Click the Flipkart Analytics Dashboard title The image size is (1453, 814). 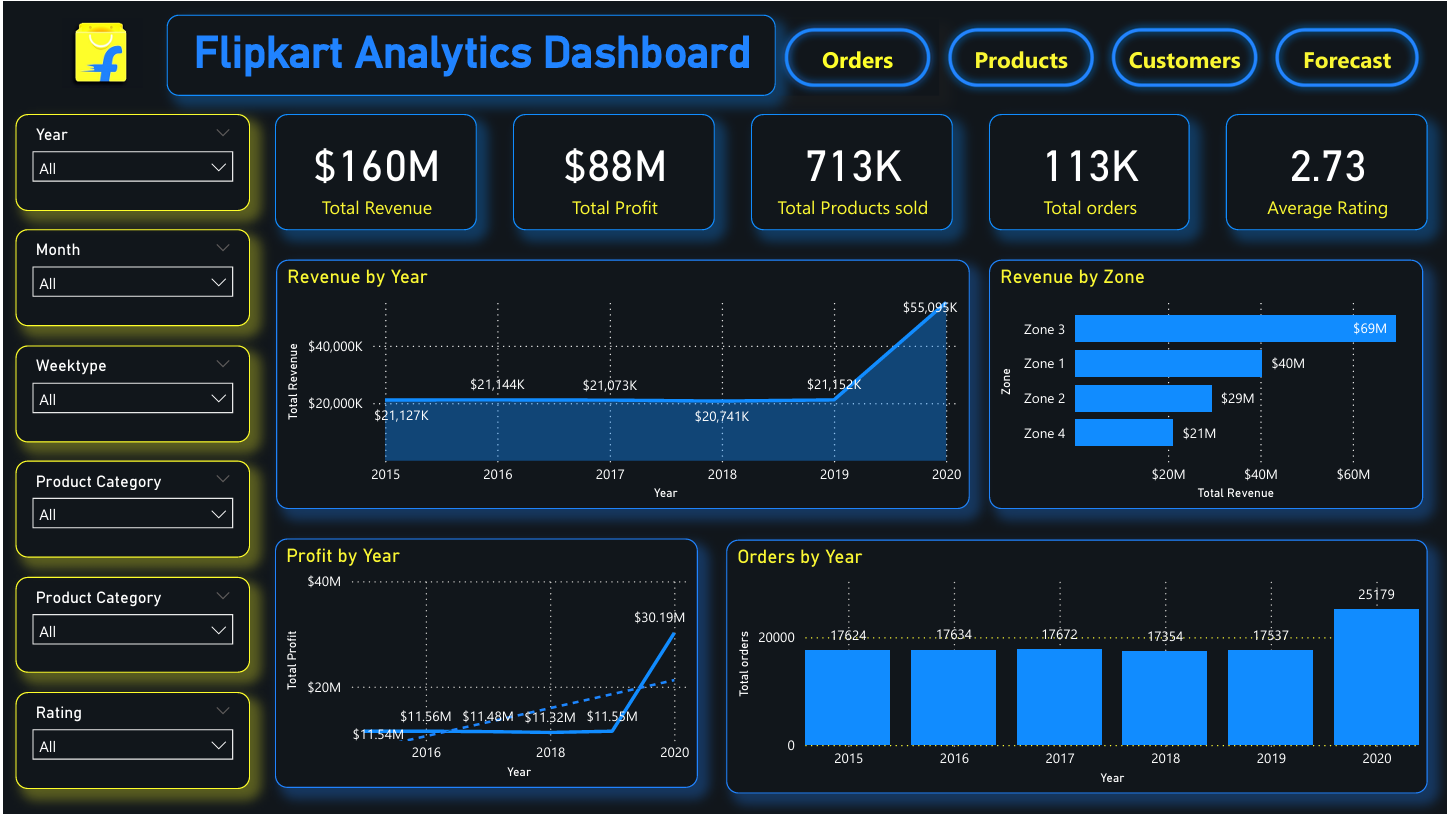tap(472, 53)
